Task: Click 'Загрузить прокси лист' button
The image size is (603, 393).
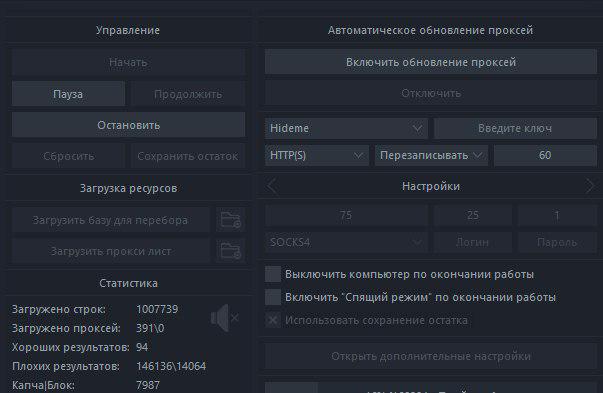Action: coord(111,251)
